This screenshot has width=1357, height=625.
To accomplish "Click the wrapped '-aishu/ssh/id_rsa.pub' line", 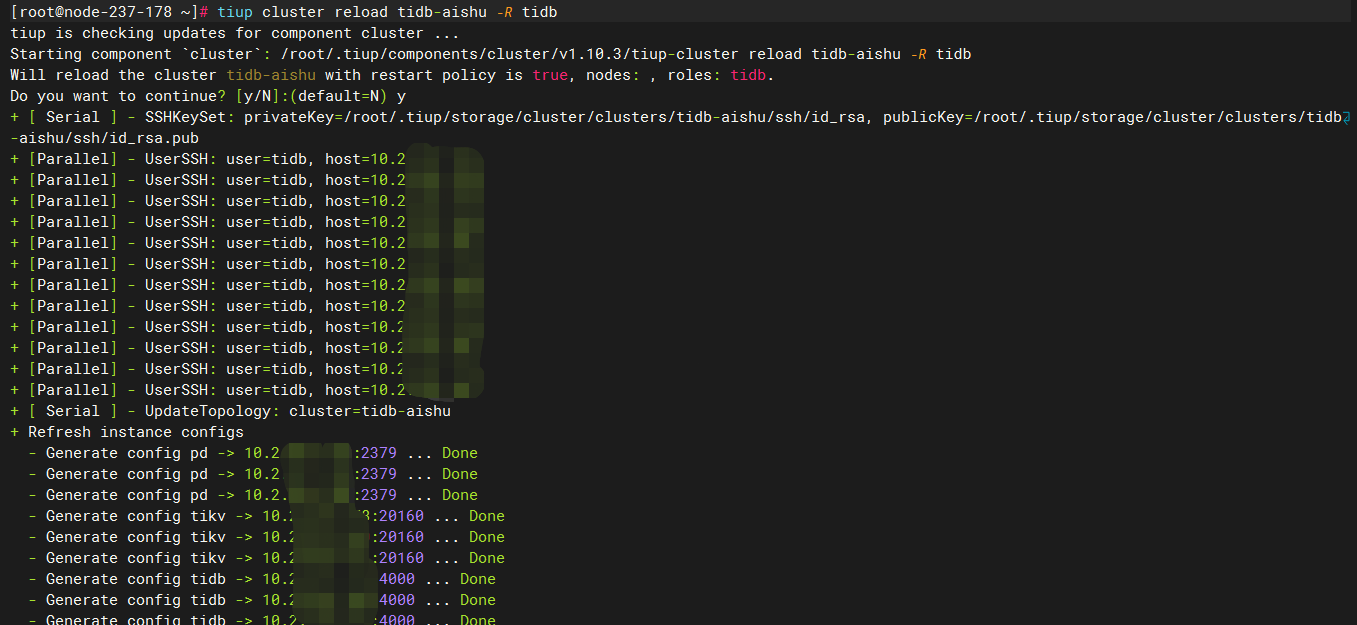I will (105, 138).
